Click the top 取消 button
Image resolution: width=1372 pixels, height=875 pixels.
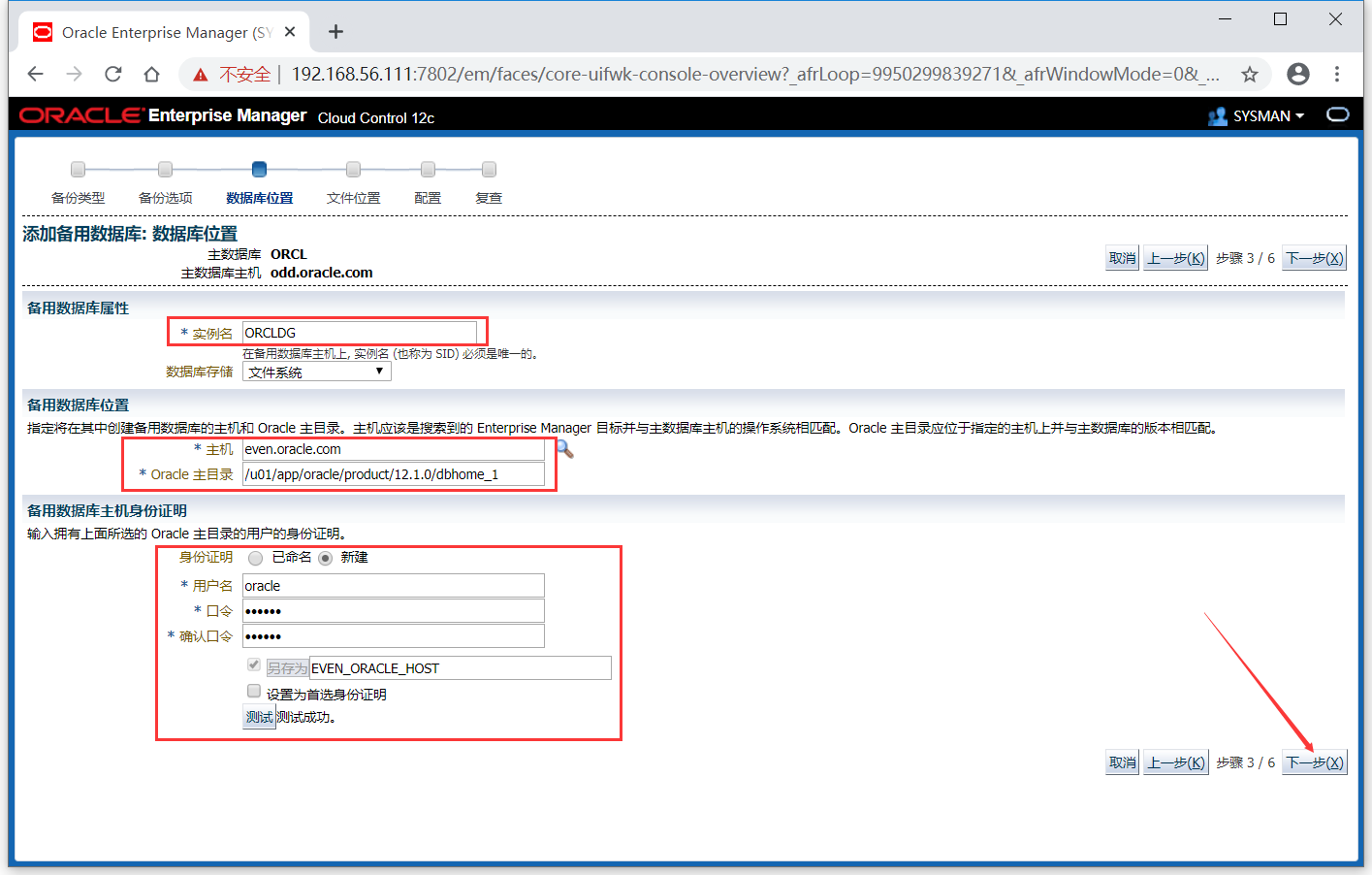pos(1123,258)
